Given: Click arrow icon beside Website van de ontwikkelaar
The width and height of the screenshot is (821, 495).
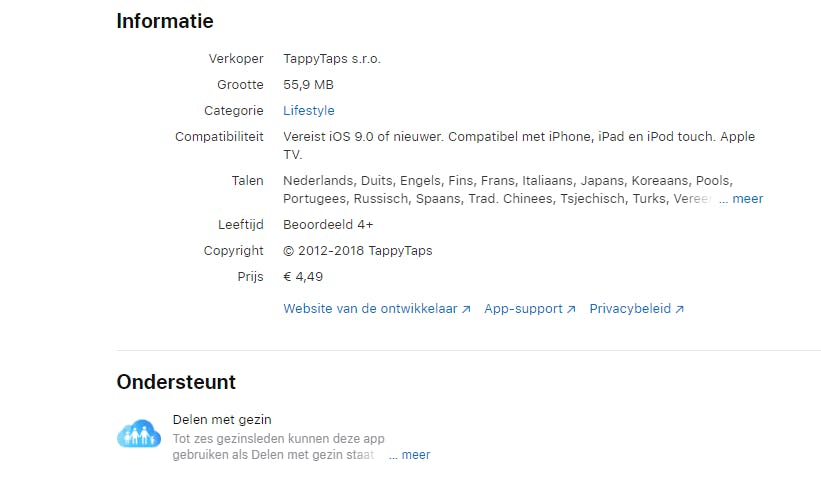Looking at the screenshot, I should point(466,310).
